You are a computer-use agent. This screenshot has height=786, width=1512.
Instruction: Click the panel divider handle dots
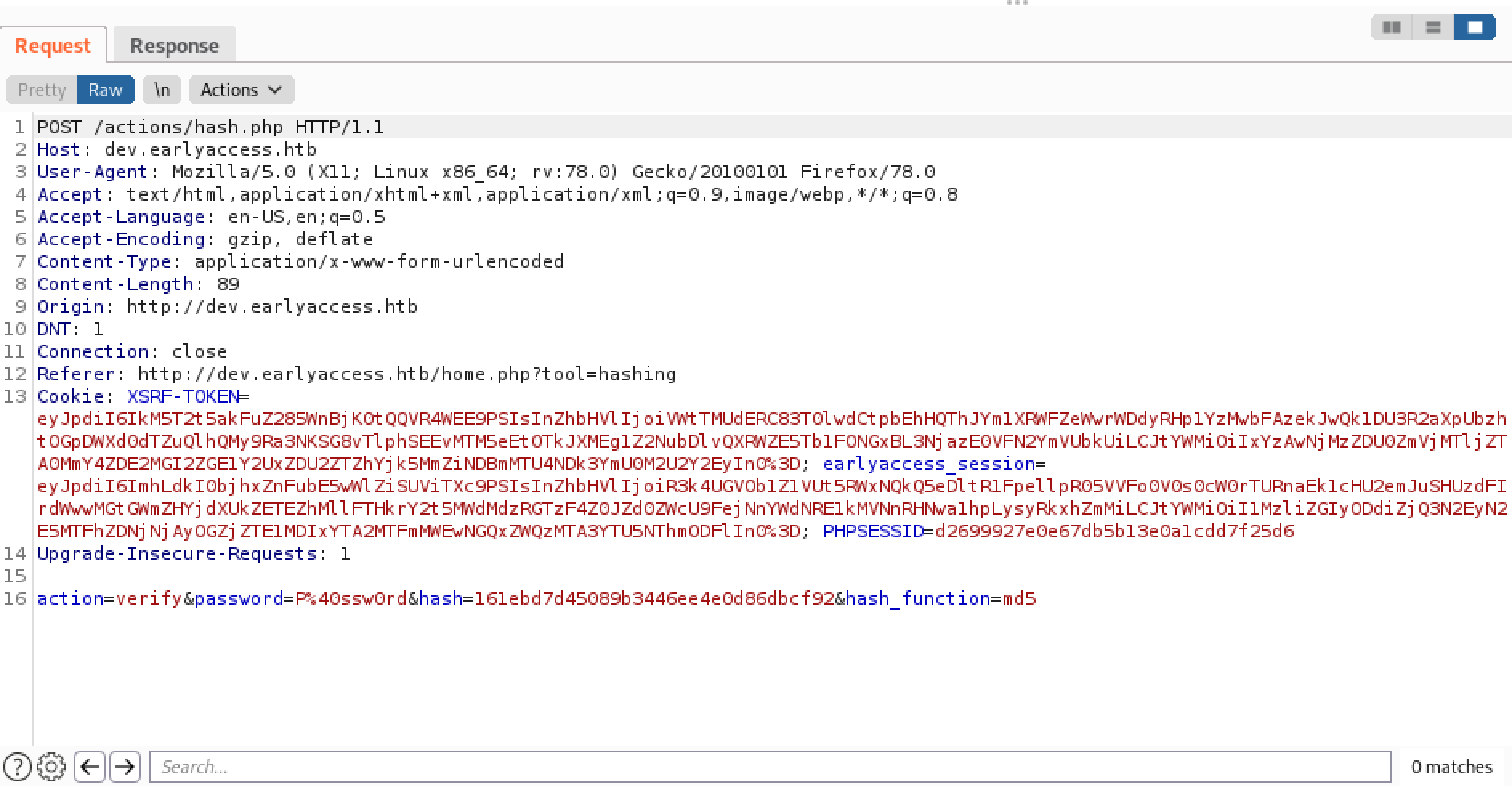(x=1017, y=3)
